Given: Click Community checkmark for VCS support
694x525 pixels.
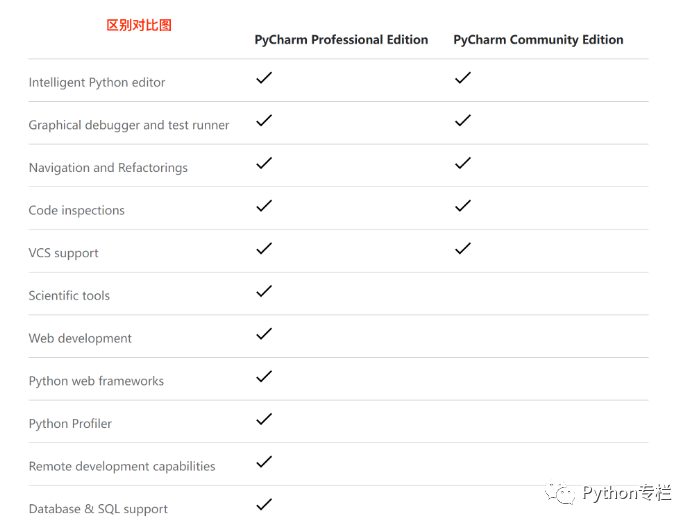Looking at the screenshot, I should click(x=463, y=248).
